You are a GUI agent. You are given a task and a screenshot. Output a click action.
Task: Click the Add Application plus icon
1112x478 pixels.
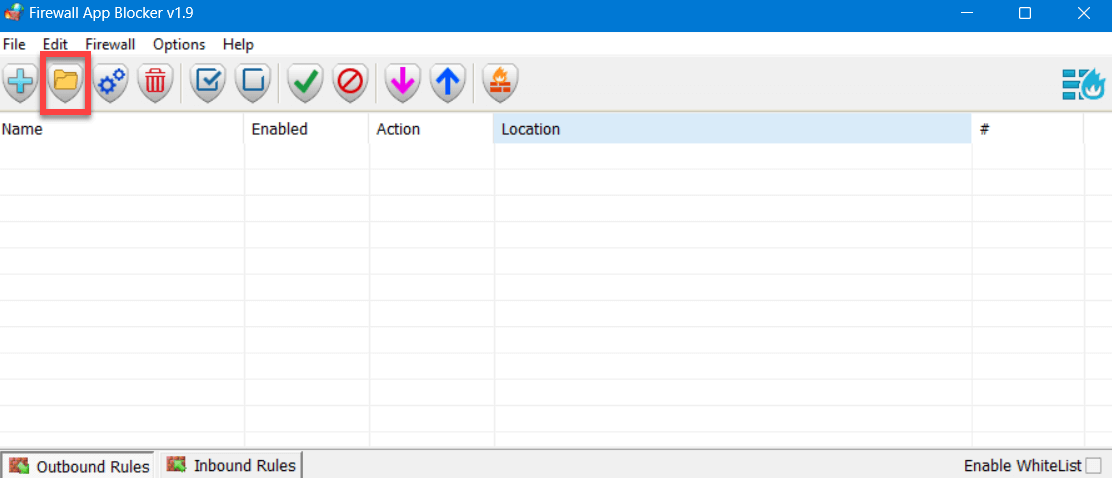tap(21, 83)
